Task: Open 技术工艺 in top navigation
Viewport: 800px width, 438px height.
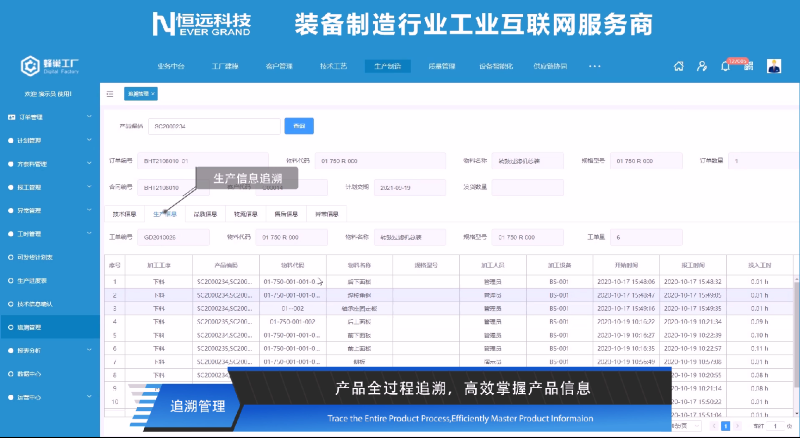Action: (334, 66)
